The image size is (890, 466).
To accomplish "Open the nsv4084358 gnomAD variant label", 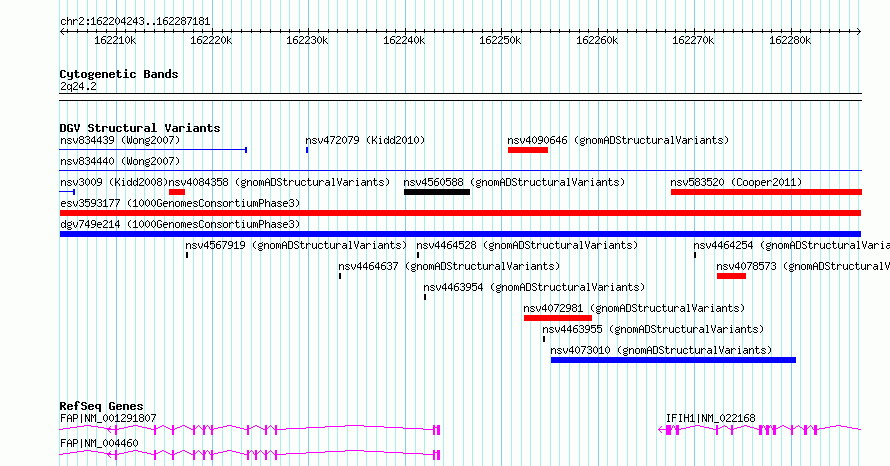I will click(x=280, y=182).
